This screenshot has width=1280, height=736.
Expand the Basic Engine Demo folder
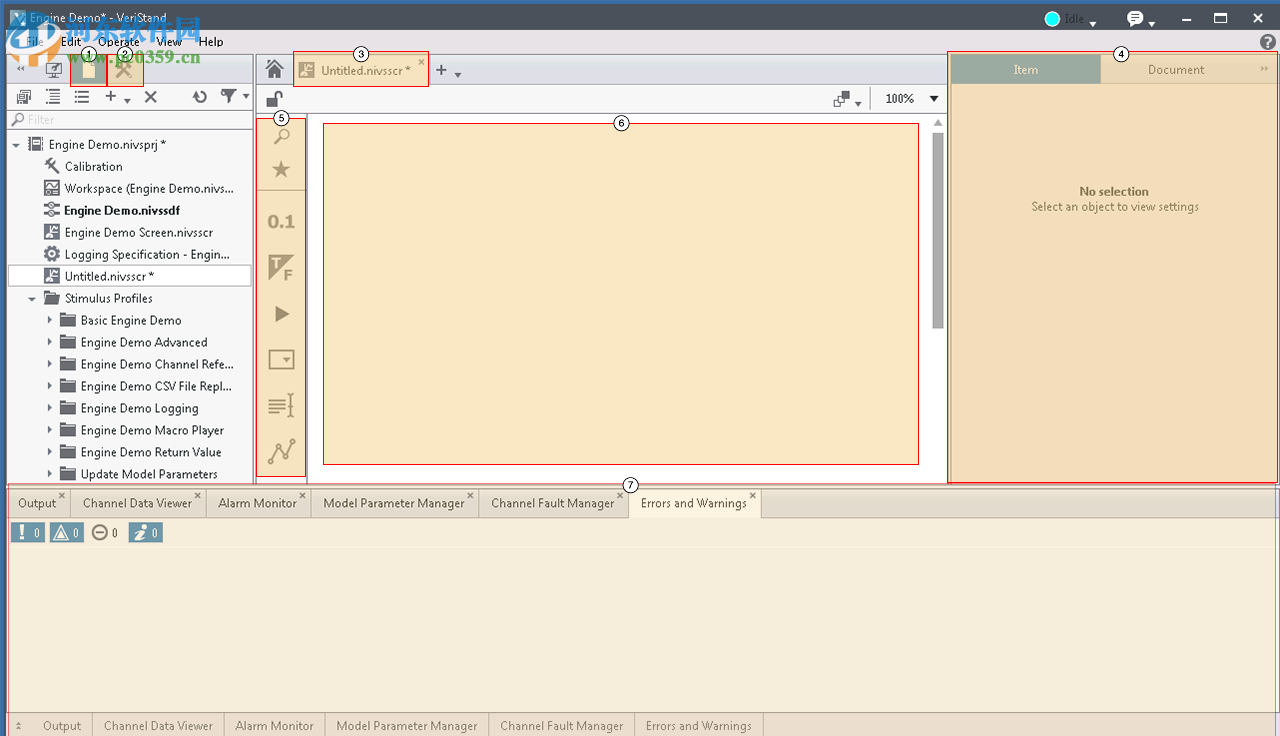tap(50, 320)
